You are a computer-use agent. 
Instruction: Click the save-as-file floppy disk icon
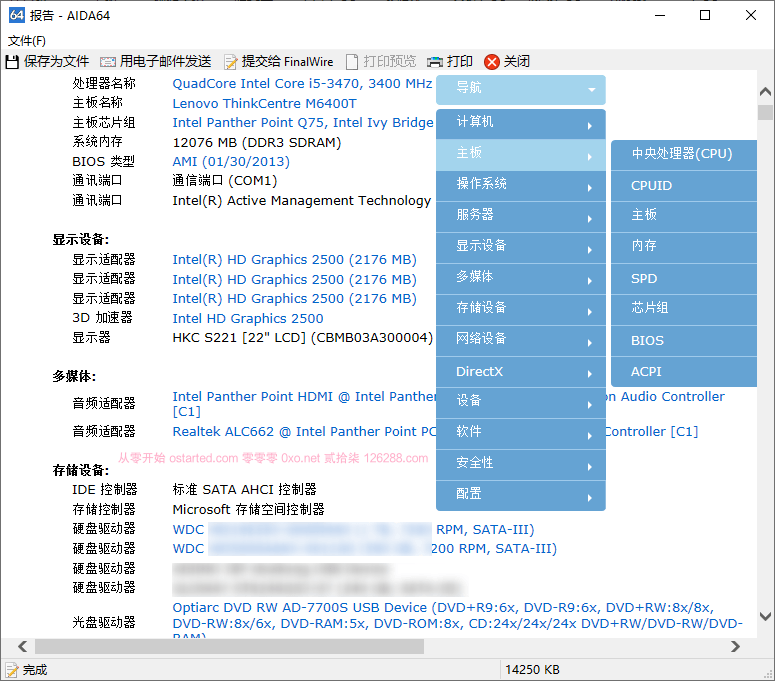pyautogui.click(x=12, y=62)
